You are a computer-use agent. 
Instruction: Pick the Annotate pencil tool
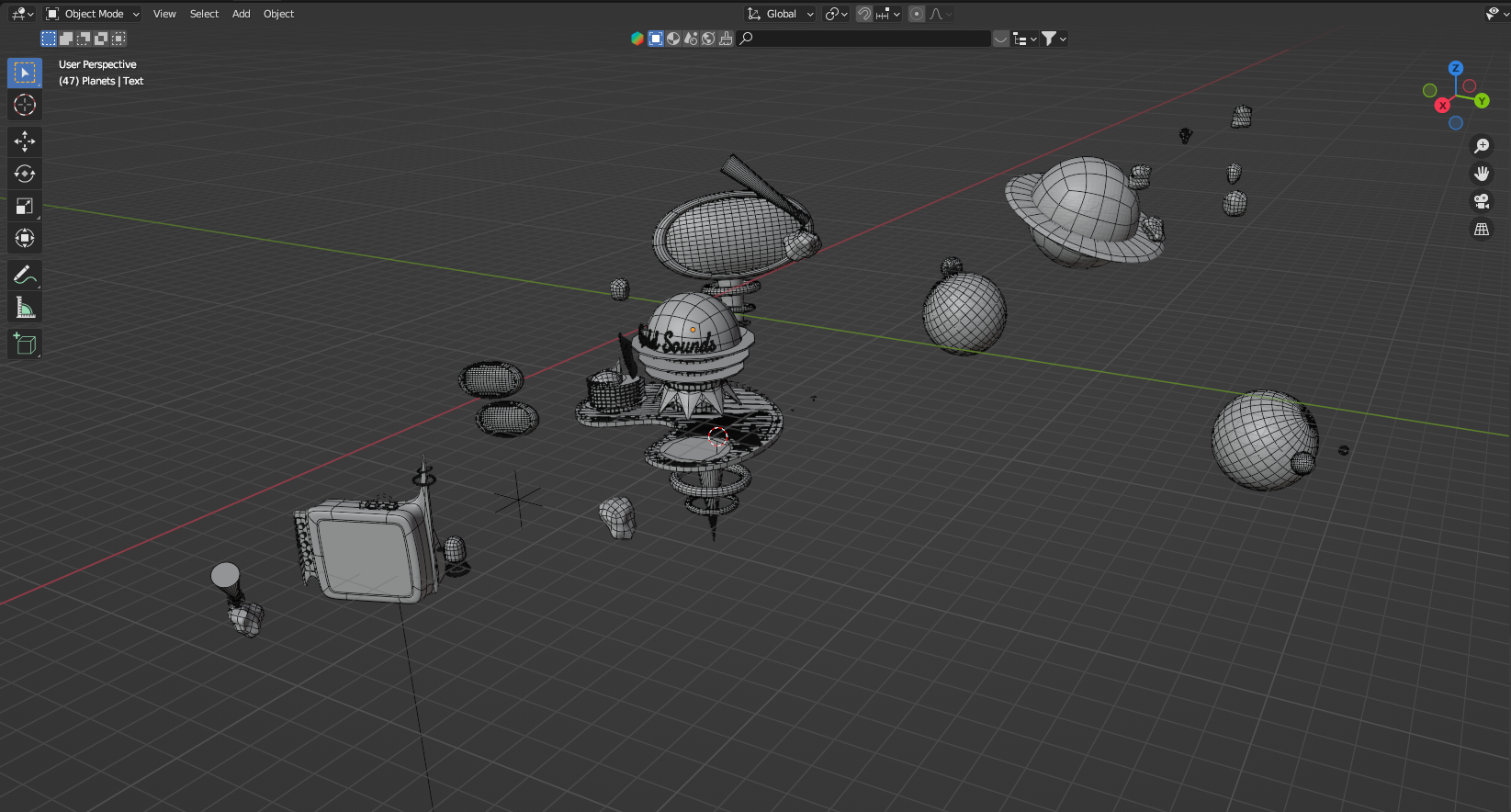click(25, 275)
